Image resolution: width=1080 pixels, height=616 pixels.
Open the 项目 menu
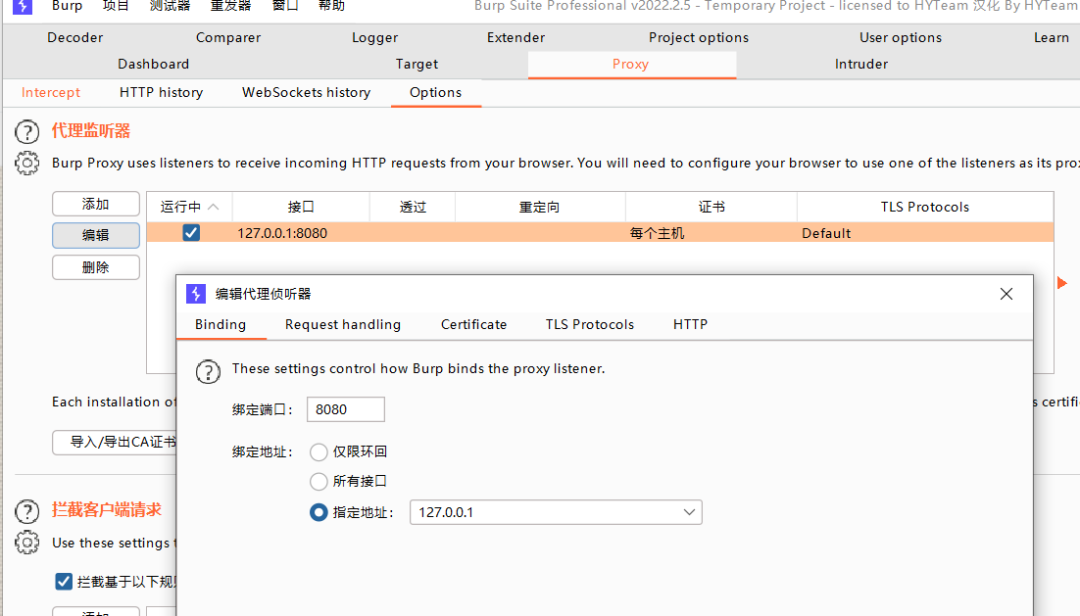tap(116, 6)
